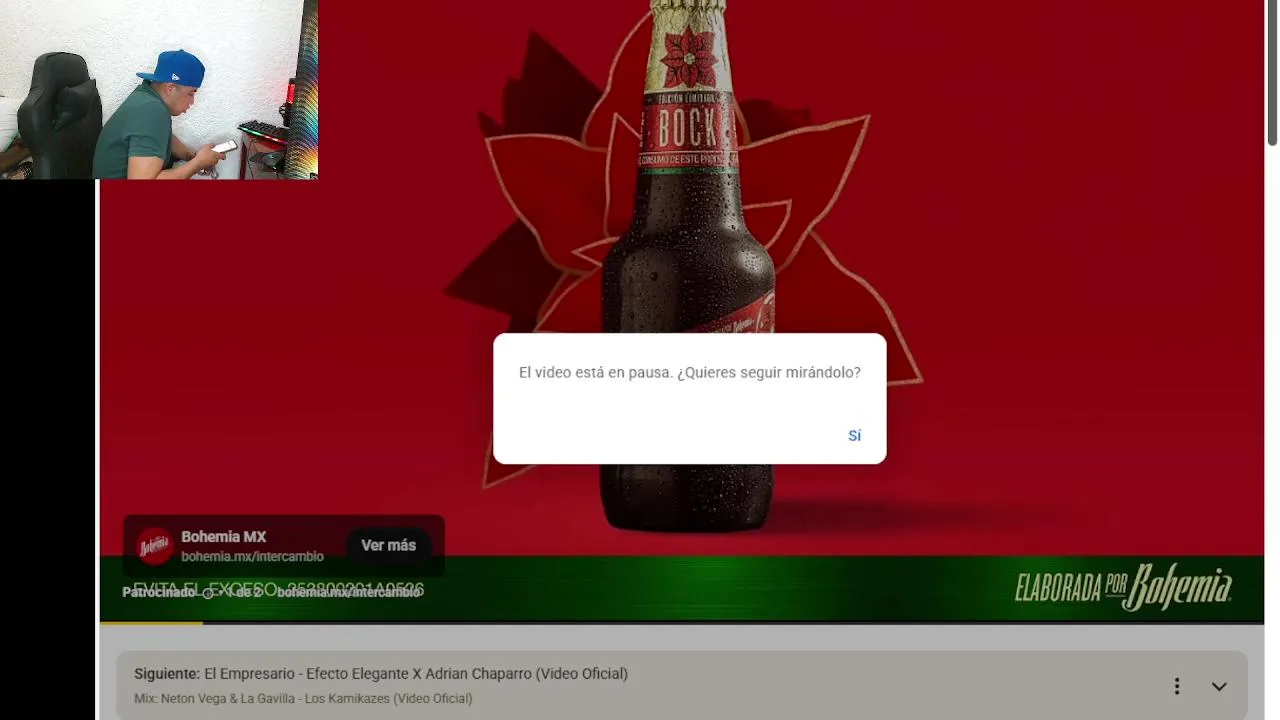Expand the Mix playlist with the chevron

pos(1219,686)
